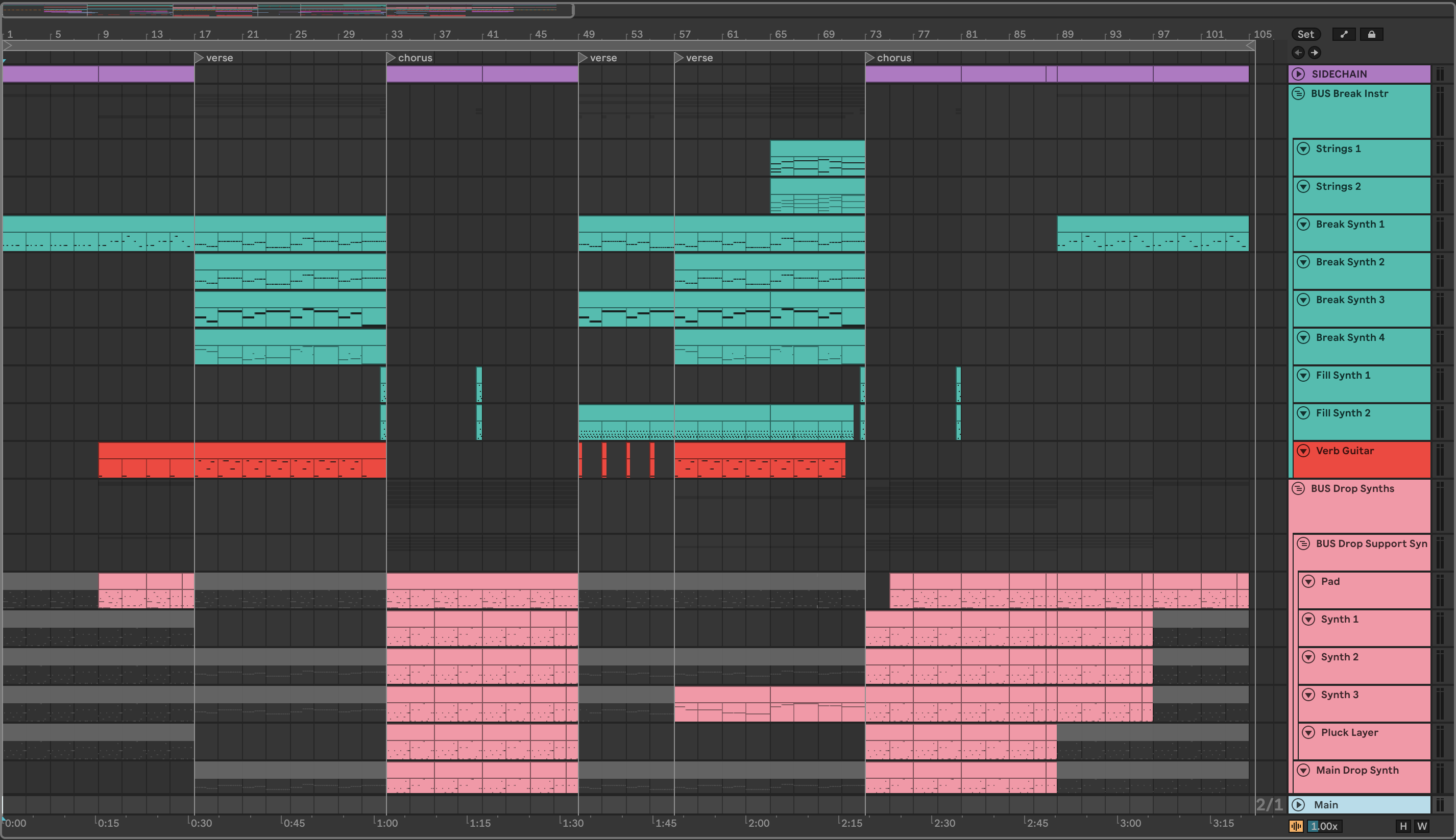The height and width of the screenshot is (840, 1456).
Task: Unfold the Verb Guitar track
Action: (1304, 451)
